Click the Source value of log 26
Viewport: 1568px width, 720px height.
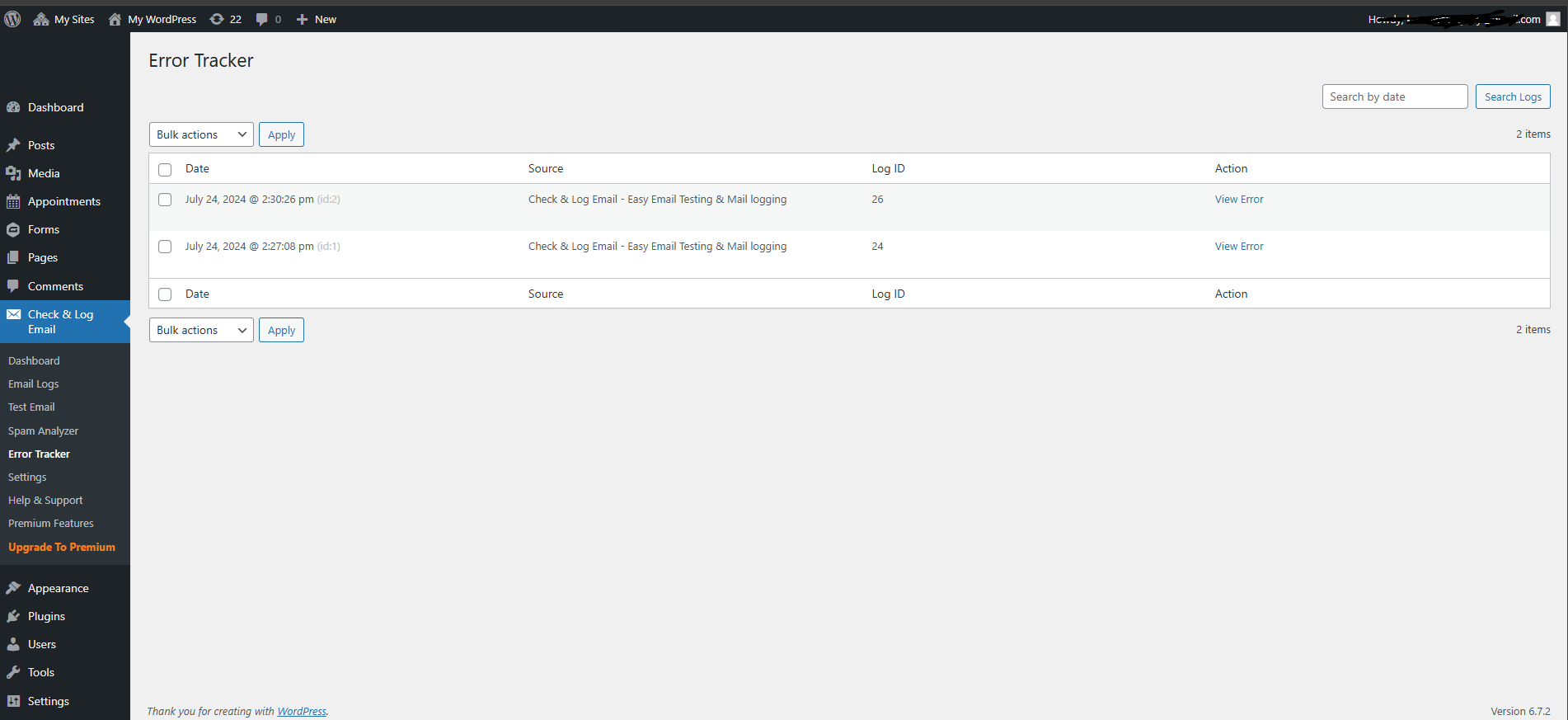[x=657, y=199]
